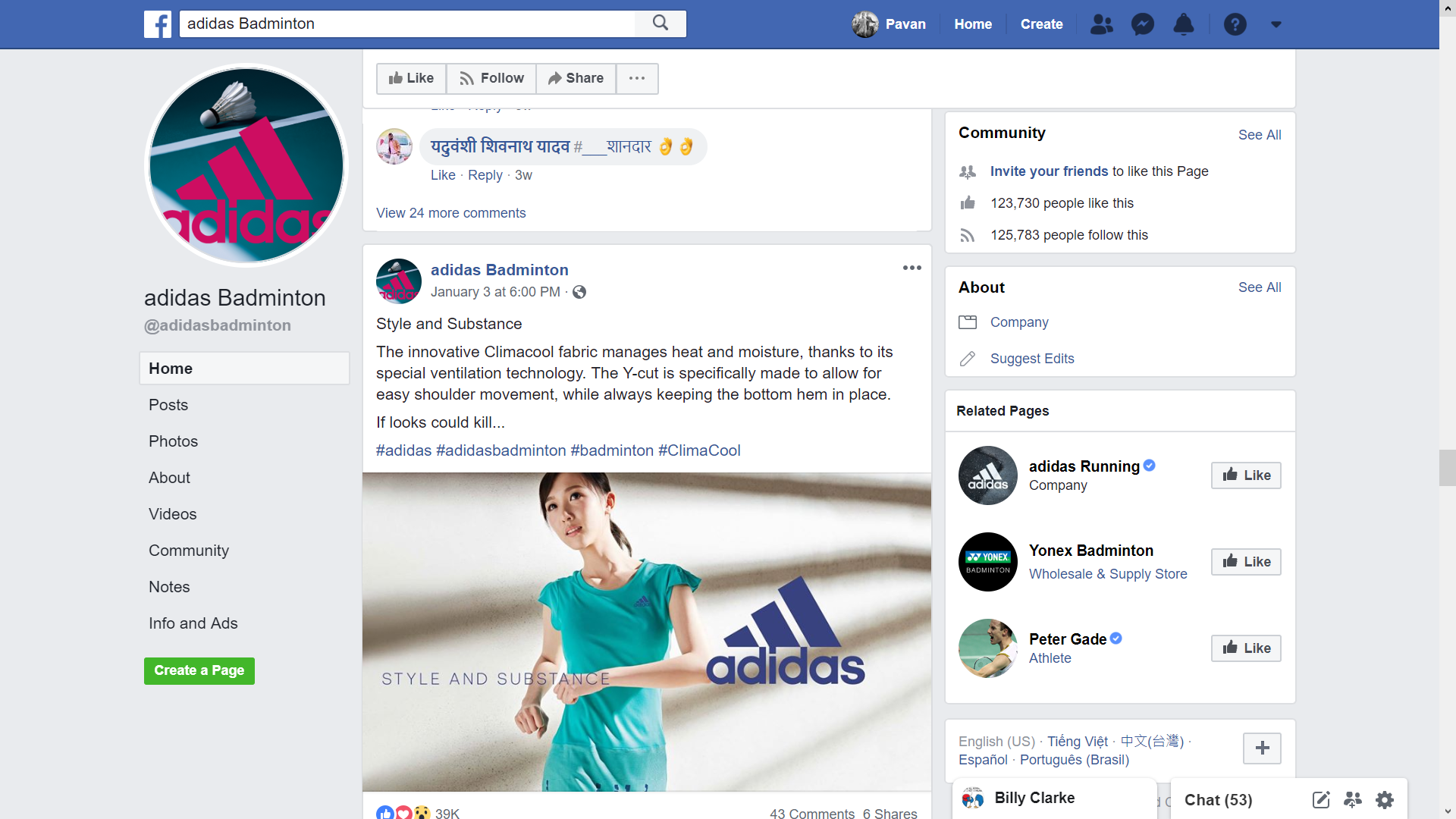Like Peter Gade related page
Screen dimensions: 1456x819
click(x=1246, y=648)
